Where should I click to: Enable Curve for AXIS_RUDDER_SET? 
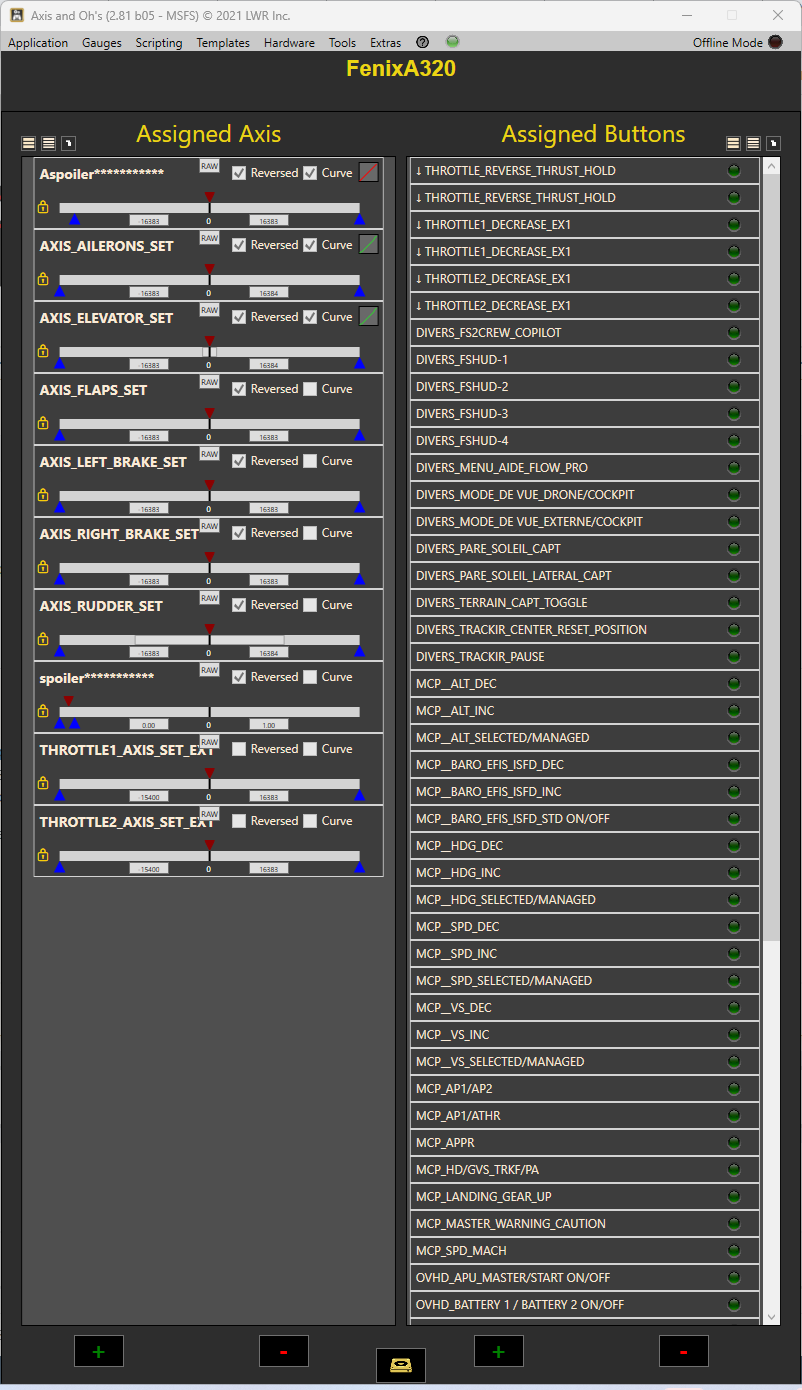tap(310, 604)
